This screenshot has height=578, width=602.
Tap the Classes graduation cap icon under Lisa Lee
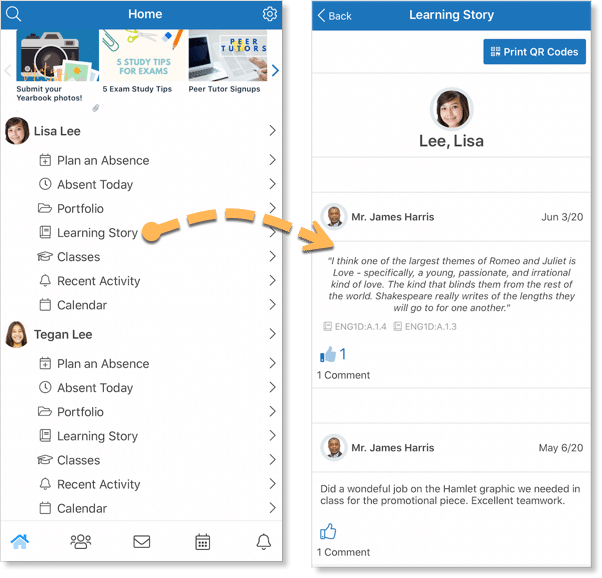click(45, 256)
